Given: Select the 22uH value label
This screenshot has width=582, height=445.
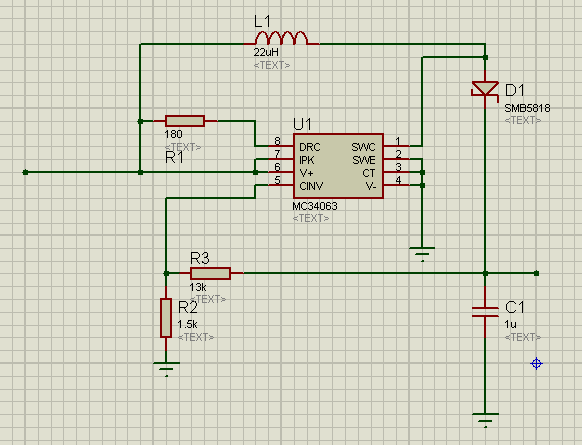Looking at the screenshot, I should (x=266, y=52).
